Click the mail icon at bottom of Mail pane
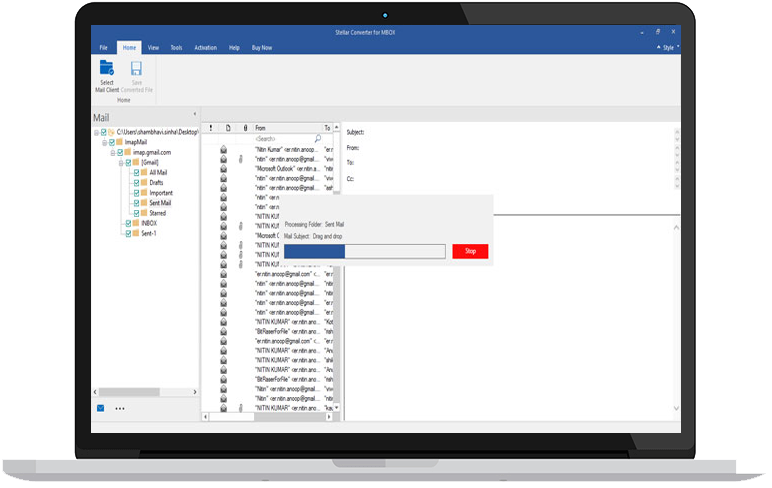This screenshot has height=488, width=772. [101, 408]
